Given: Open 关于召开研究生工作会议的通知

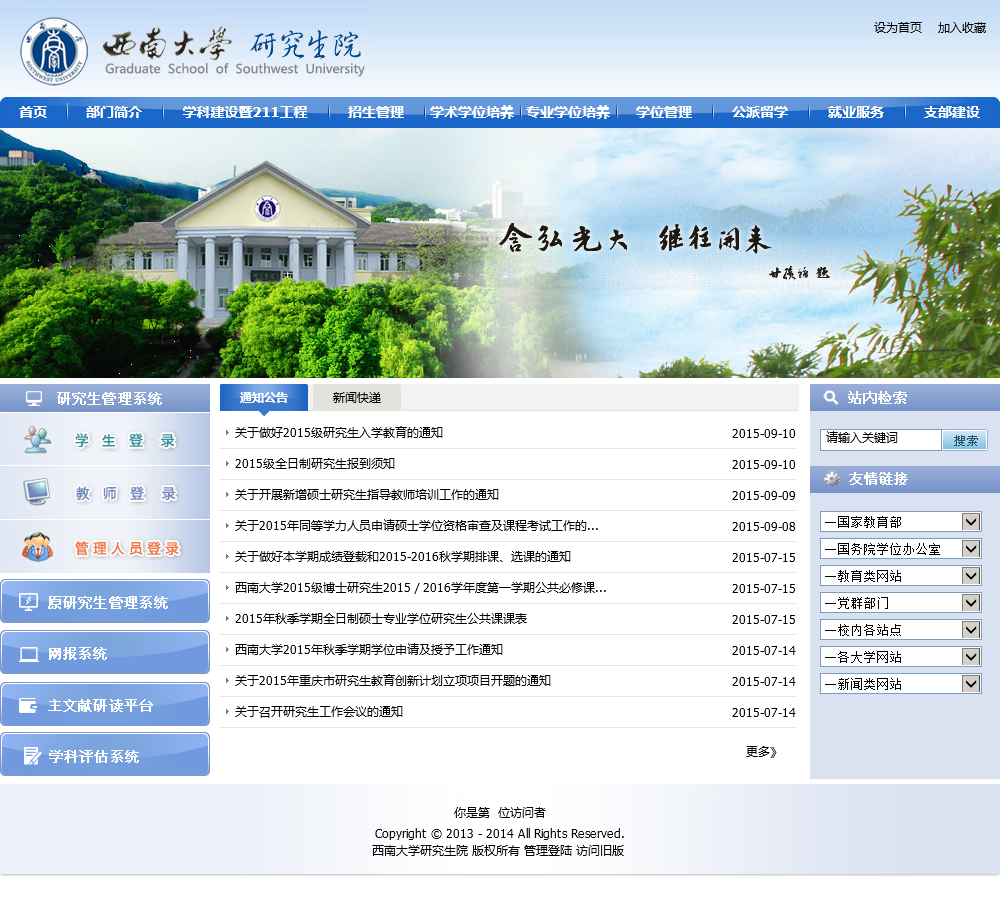Looking at the screenshot, I should coord(318,712).
